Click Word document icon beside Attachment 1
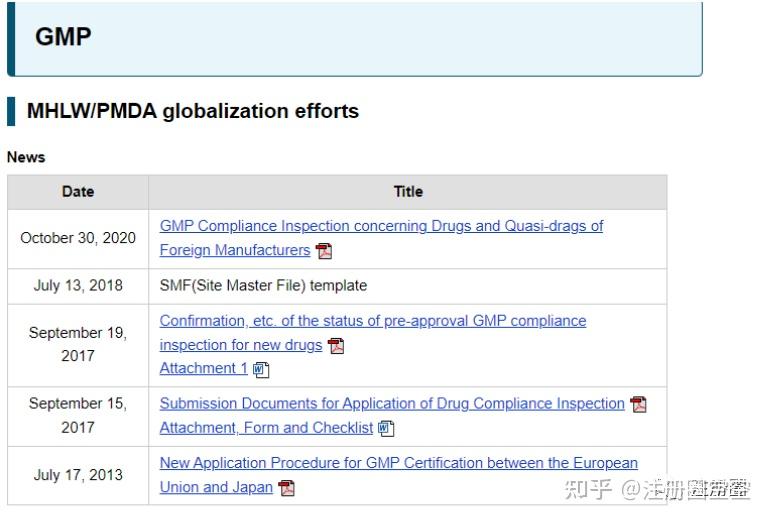 261,369
